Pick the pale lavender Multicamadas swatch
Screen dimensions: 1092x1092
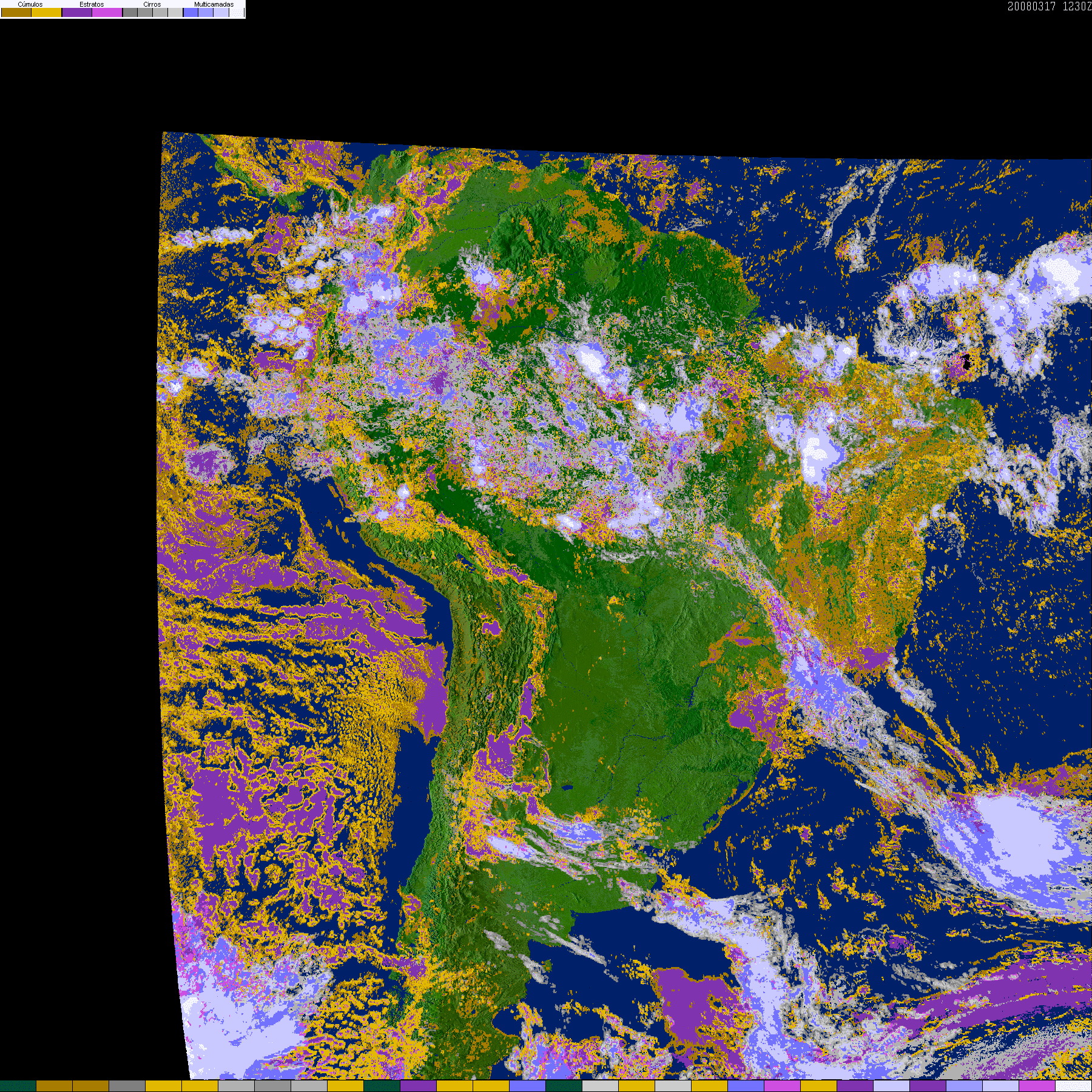click(x=221, y=13)
